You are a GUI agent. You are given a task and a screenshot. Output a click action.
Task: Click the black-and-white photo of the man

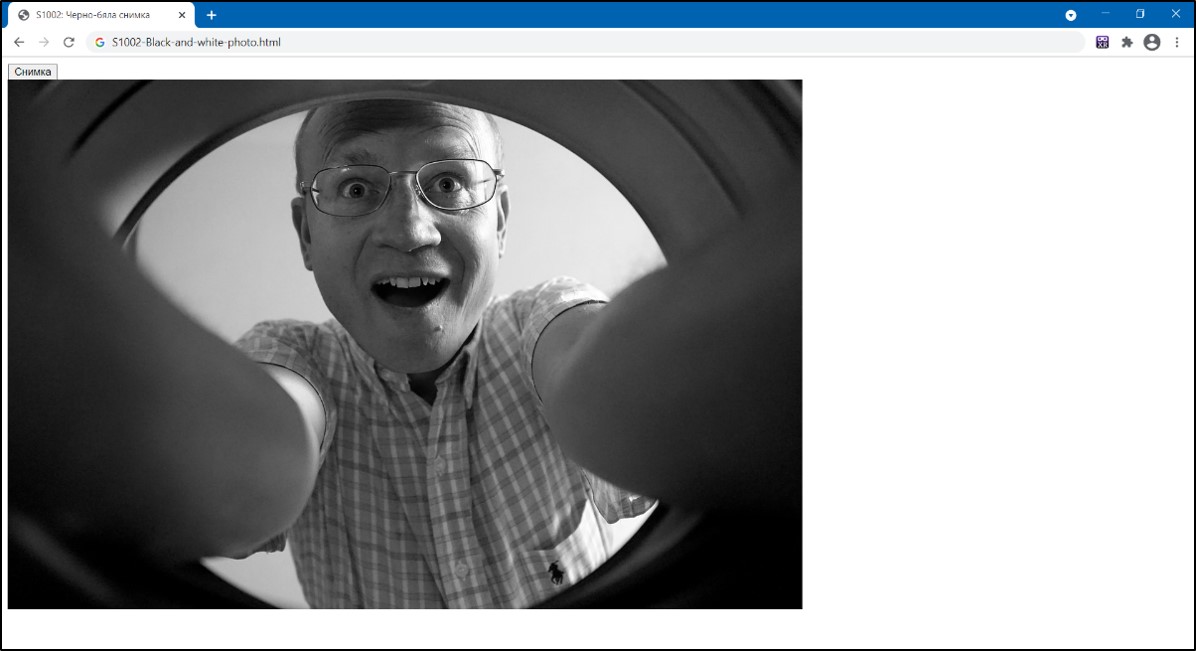pos(404,344)
